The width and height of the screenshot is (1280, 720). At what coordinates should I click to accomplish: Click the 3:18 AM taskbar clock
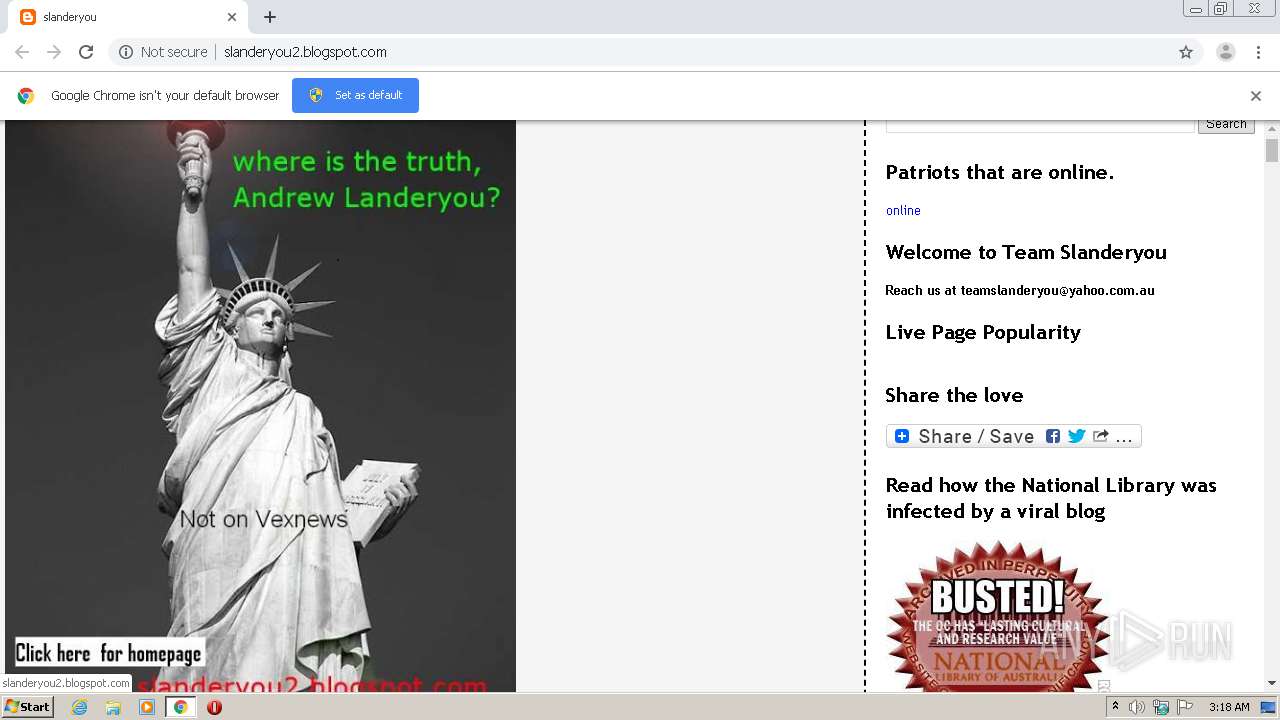[x=1229, y=707]
